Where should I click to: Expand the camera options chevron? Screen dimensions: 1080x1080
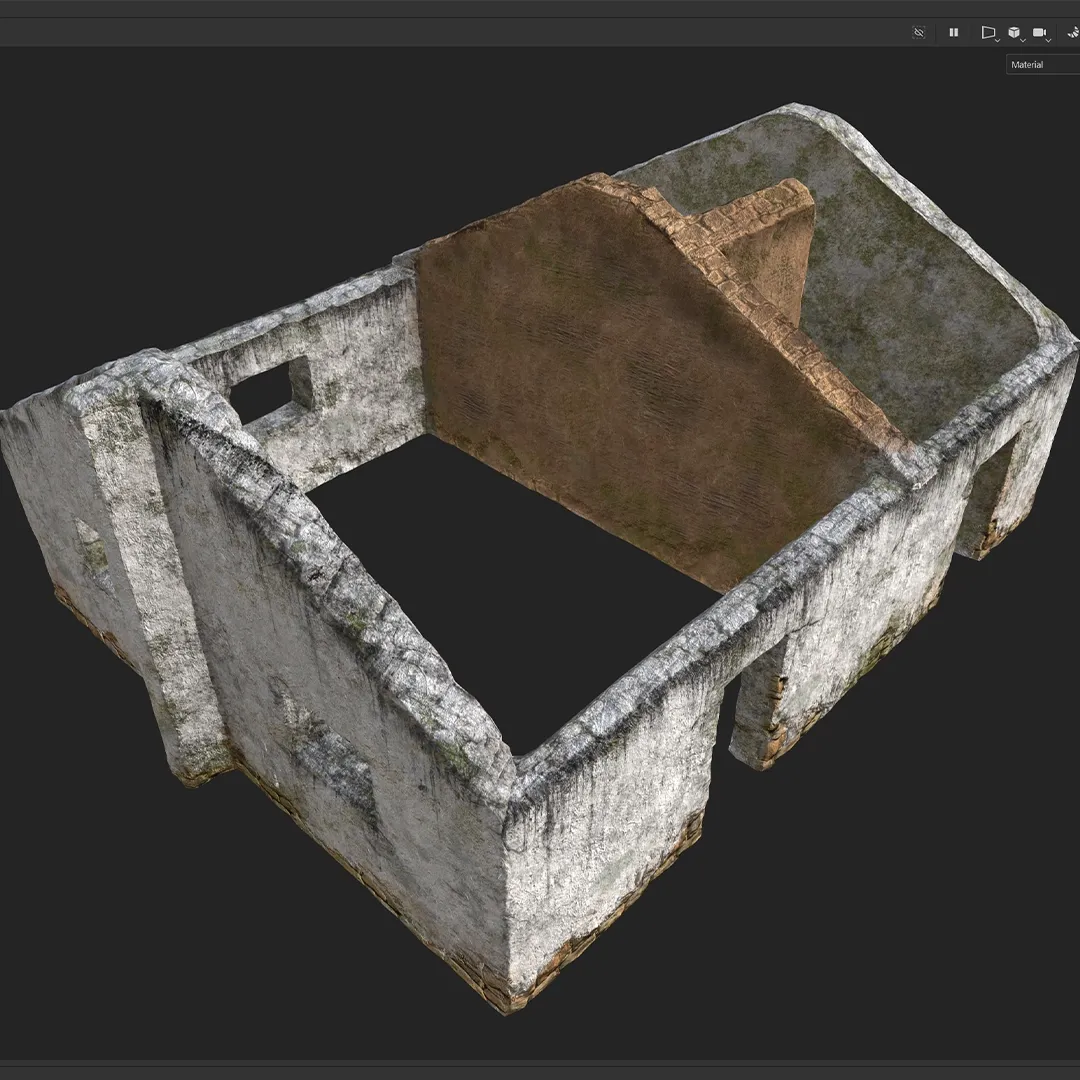(x=1048, y=40)
